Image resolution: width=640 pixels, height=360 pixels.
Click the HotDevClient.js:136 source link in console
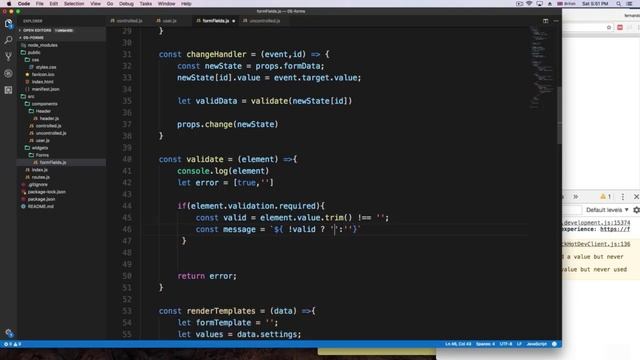click(x=596, y=244)
